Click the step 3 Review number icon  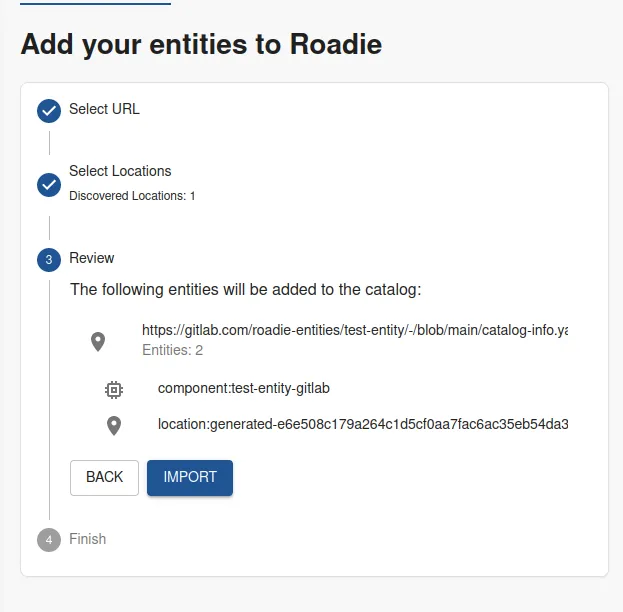point(49,260)
